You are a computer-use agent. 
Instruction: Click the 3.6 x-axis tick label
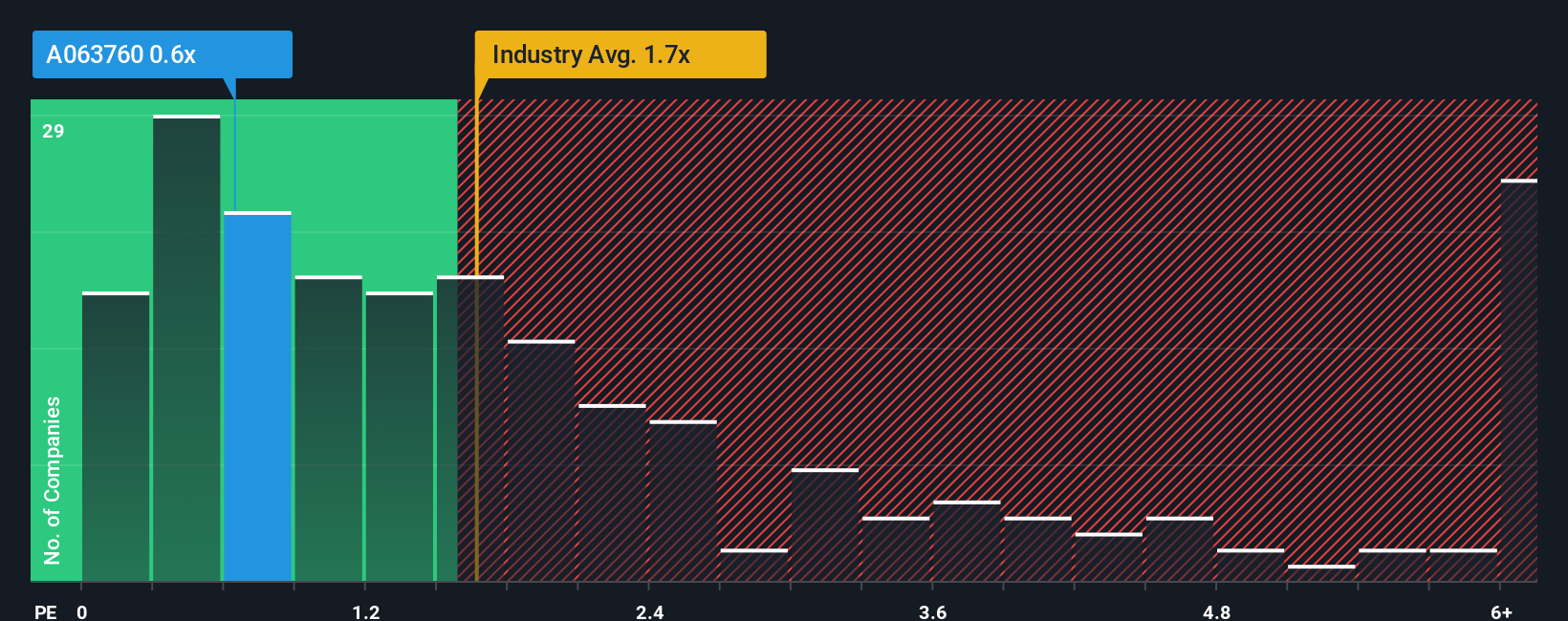pos(932,611)
